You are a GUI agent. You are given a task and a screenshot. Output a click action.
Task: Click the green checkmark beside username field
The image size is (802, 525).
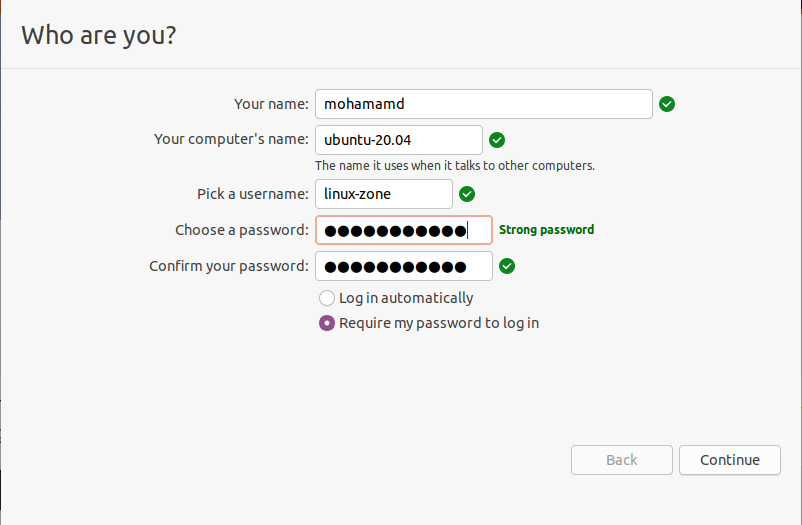[x=466, y=194]
